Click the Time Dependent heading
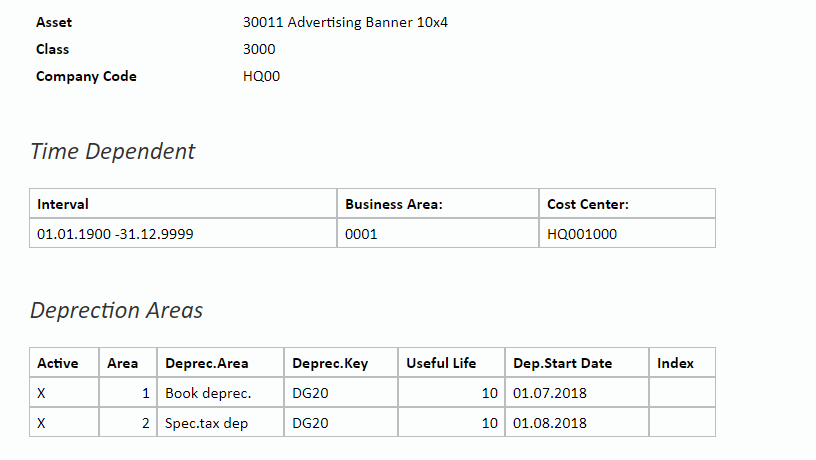The width and height of the screenshot is (816, 460). point(112,151)
